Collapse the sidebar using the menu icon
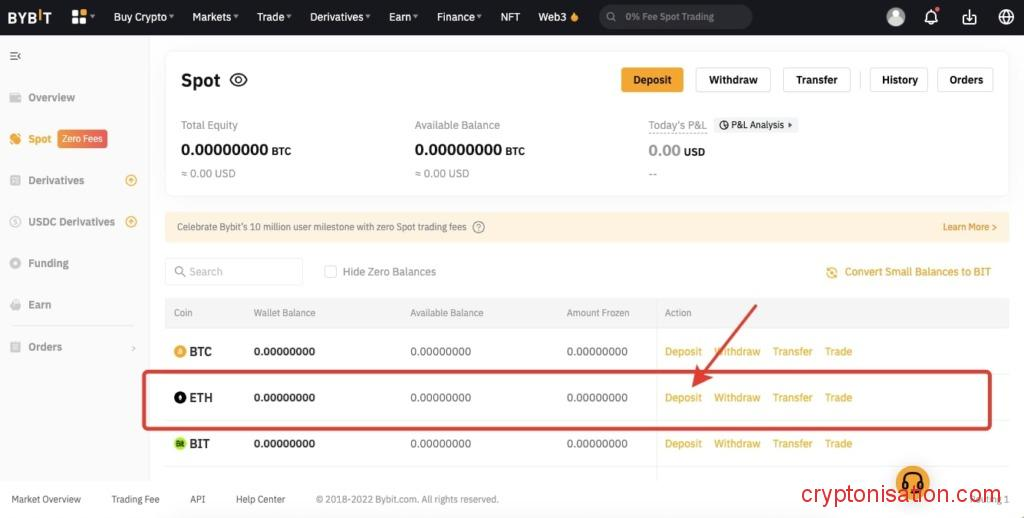Image resolution: width=1024 pixels, height=518 pixels. point(15,56)
